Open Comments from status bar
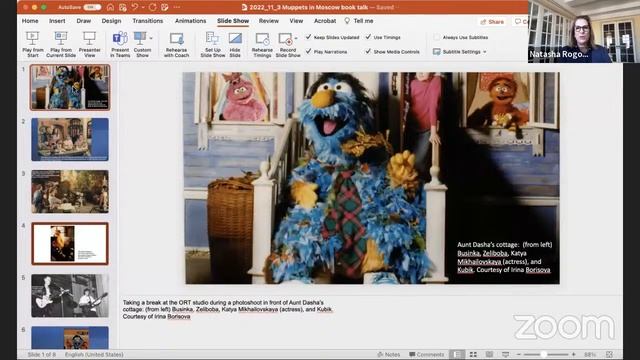 [x=427, y=354]
